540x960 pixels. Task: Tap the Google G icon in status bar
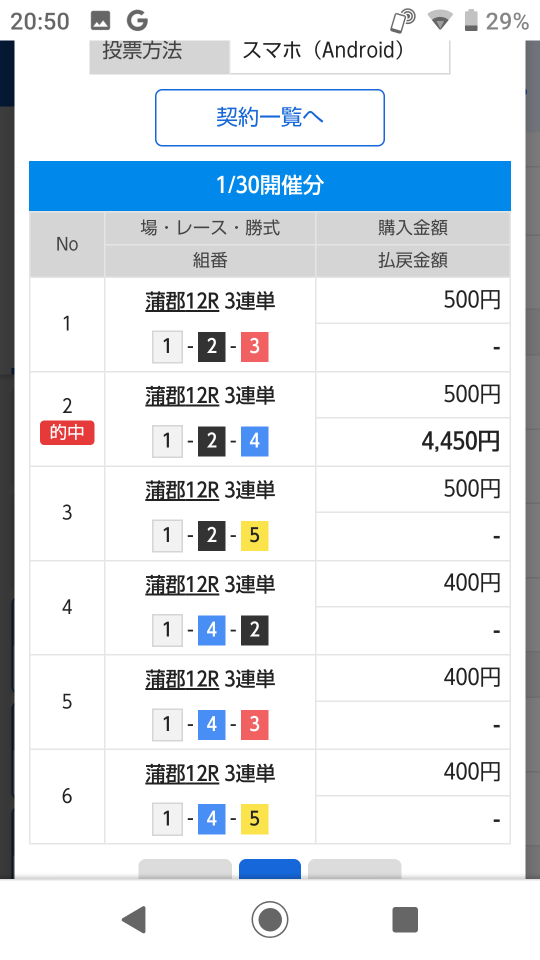[x=137, y=21]
